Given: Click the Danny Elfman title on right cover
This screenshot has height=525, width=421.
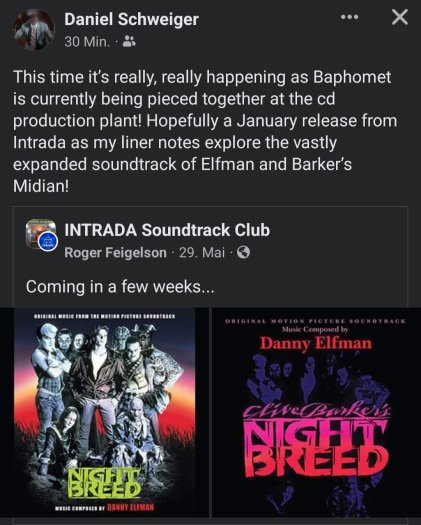Looking at the screenshot, I should [x=316, y=344].
